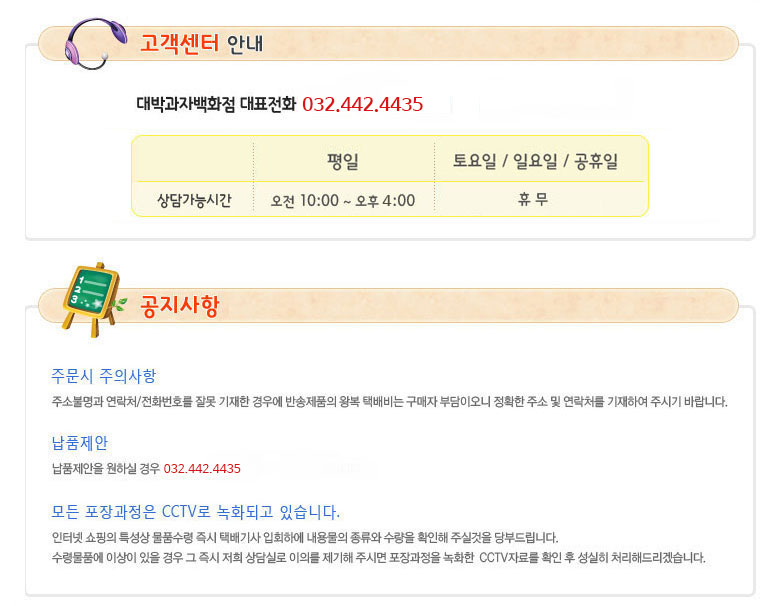Click the return shipping fee paragraph under 주문시 주의사항

pyautogui.click(x=389, y=402)
